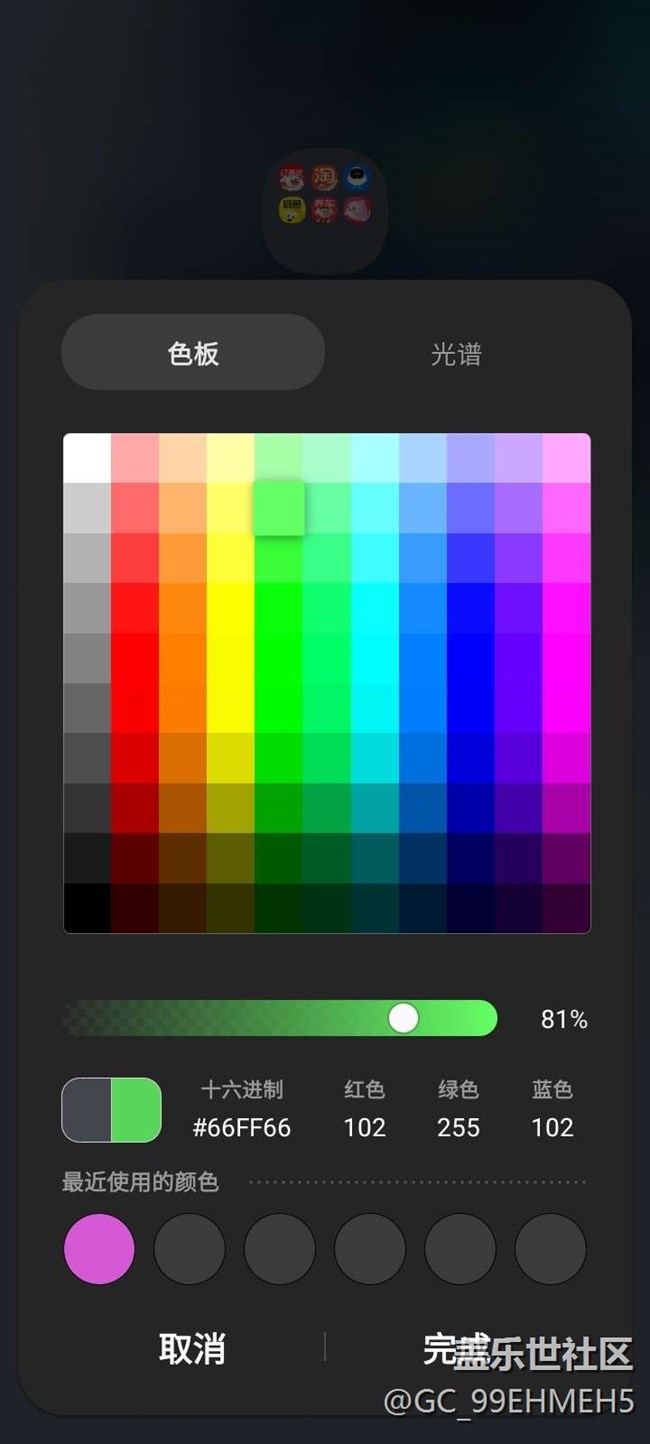
Task: Pick the pure black swatch at palette bottom
Action: [87, 908]
